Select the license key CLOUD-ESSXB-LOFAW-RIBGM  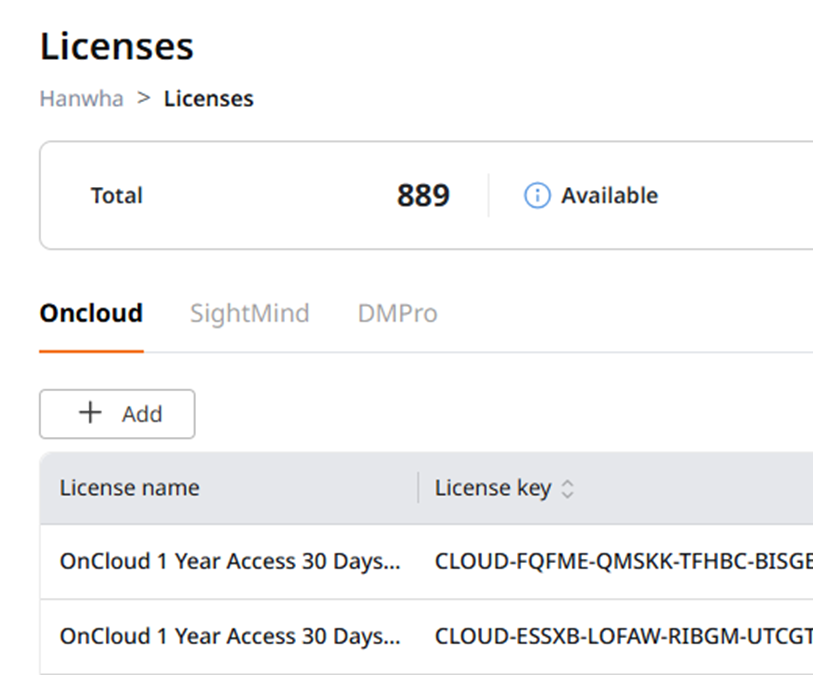click(x=624, y=636)
